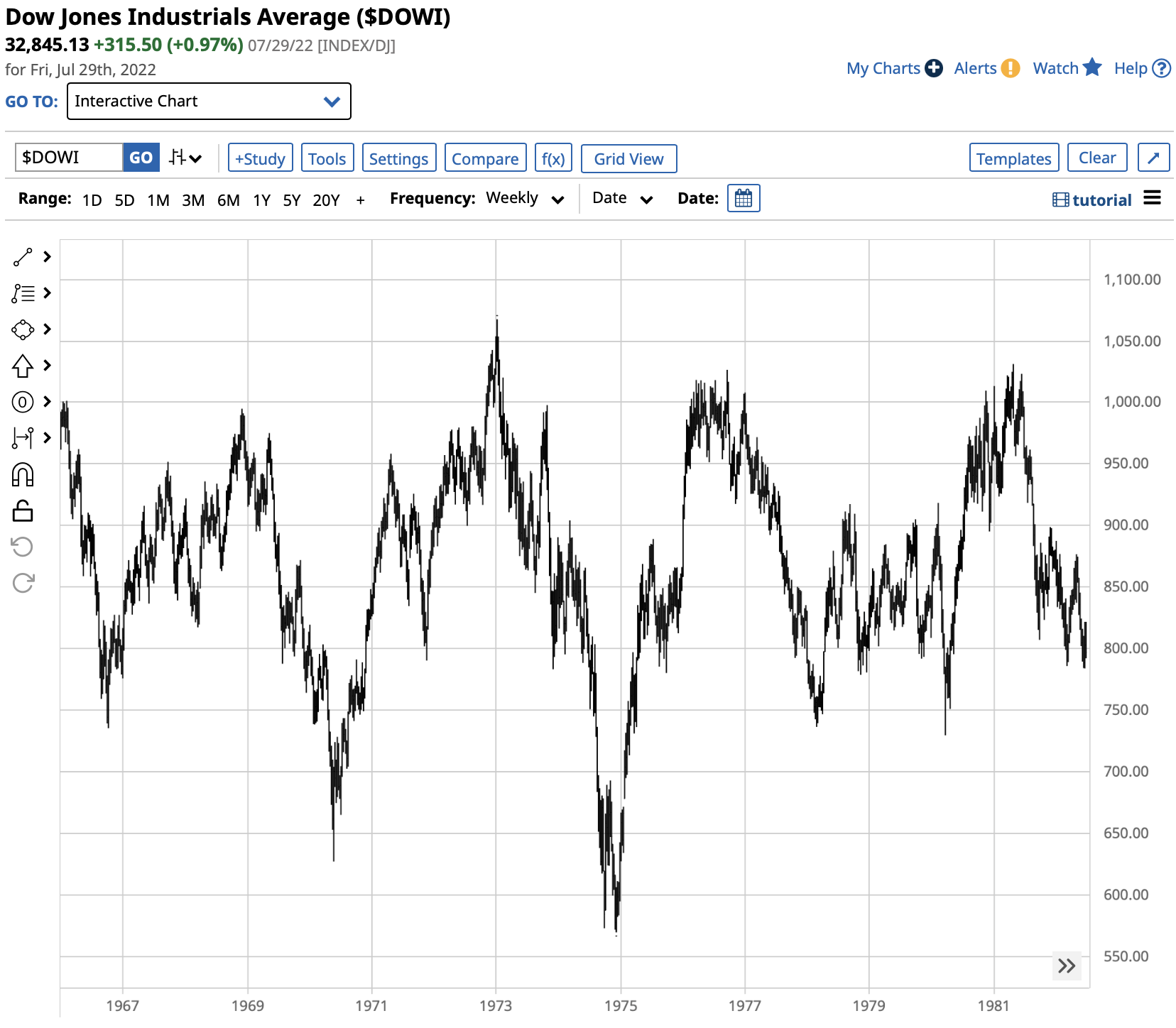Viewport: 1176px width, 1028px height.
Task: Toggle the magnet snap mode
Action: (23, 474)
